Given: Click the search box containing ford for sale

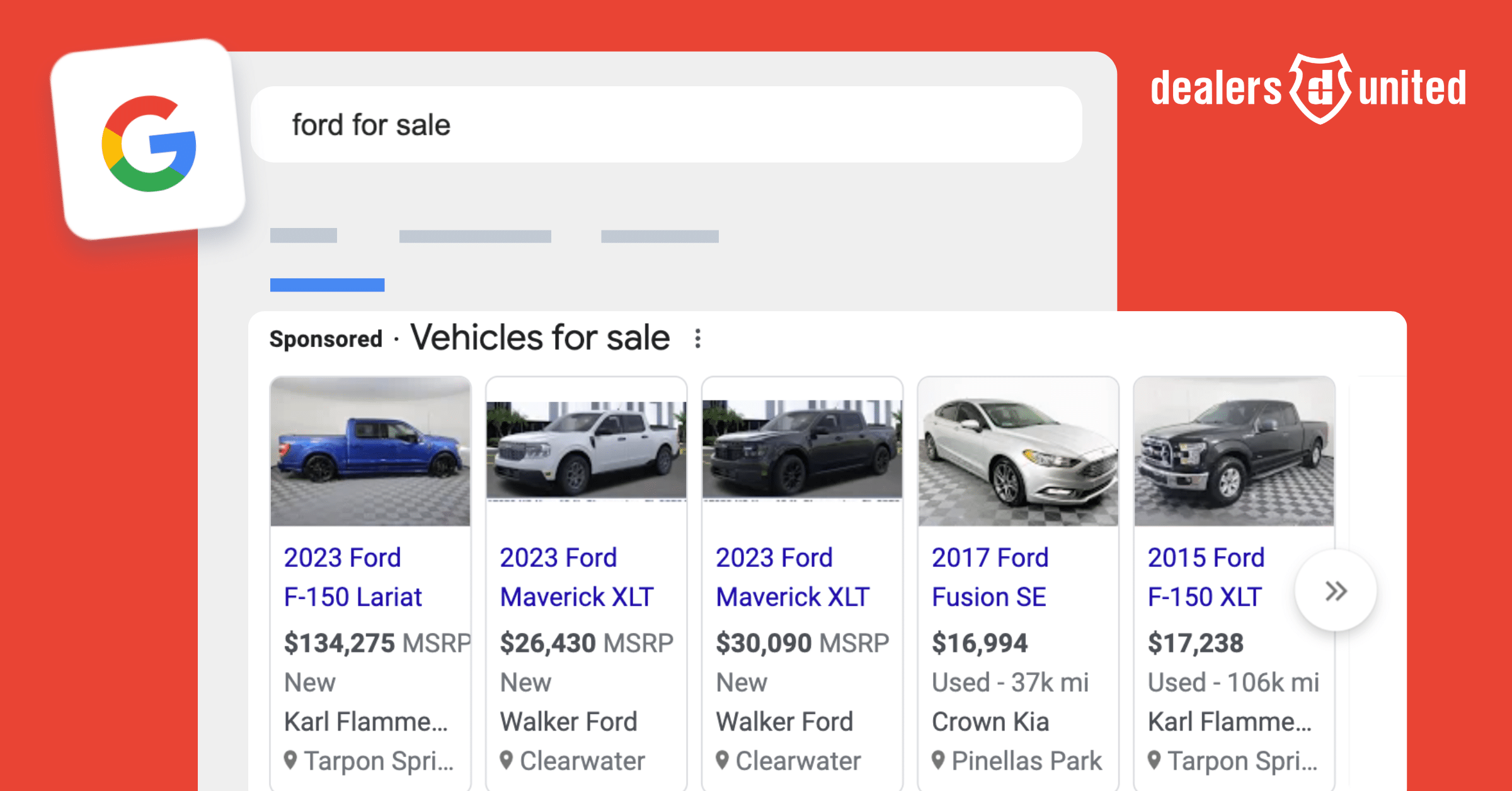Looking at the screenshot, I should click(x=667, y=125).
